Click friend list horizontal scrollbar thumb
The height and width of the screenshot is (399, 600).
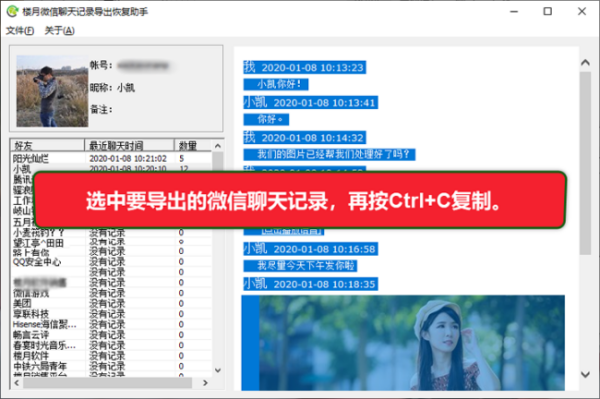tap(108, 383)
